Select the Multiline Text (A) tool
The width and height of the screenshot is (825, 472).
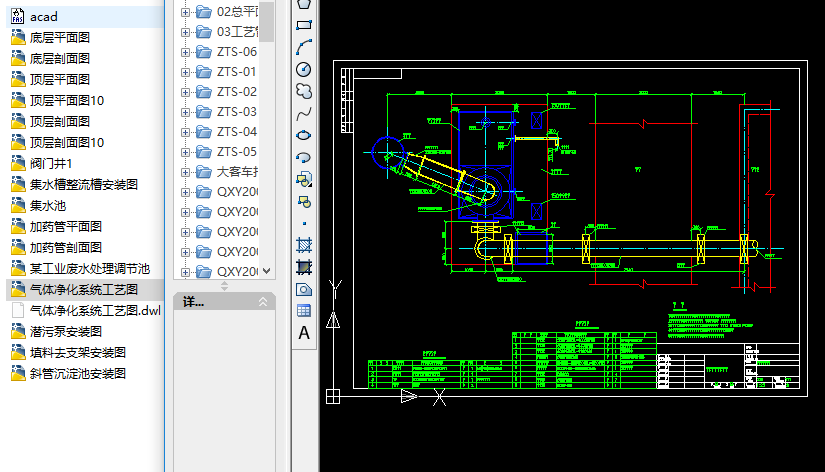[305, 333]
